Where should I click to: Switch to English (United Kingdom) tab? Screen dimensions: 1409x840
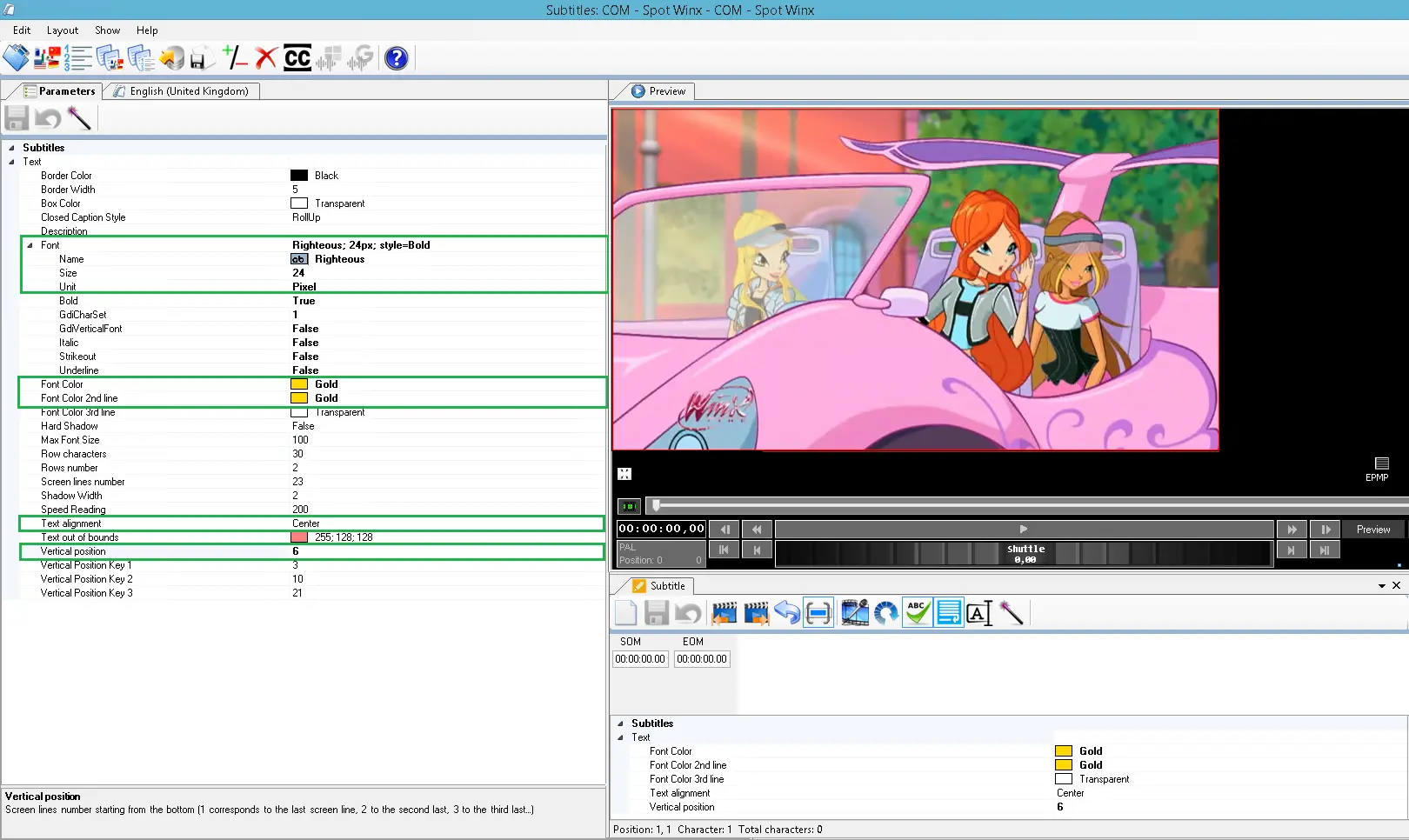pyautogui.click(x=188, y=91)
